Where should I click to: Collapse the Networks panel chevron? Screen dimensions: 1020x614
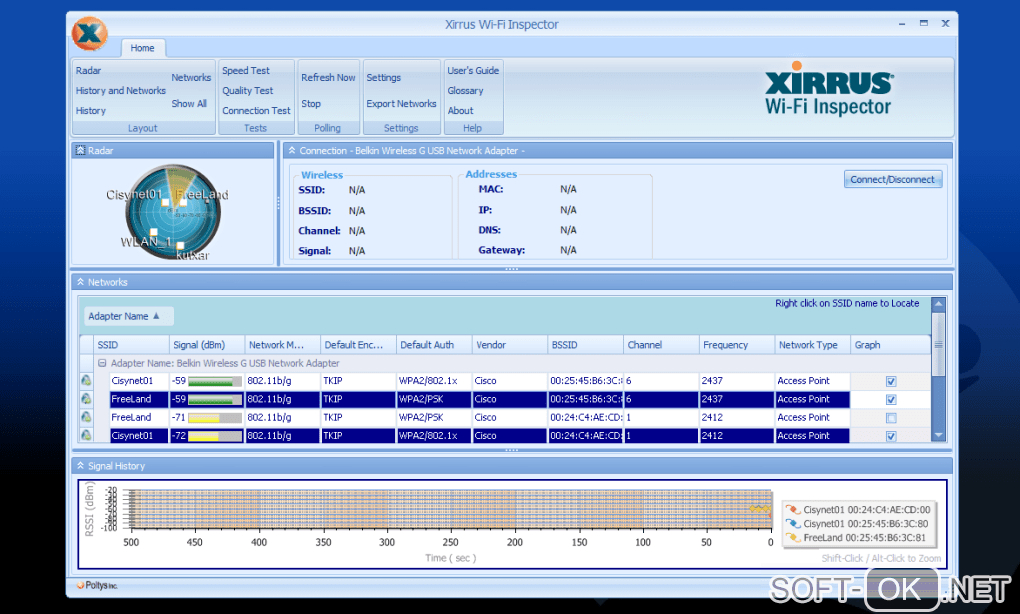[x=80, y=282]
